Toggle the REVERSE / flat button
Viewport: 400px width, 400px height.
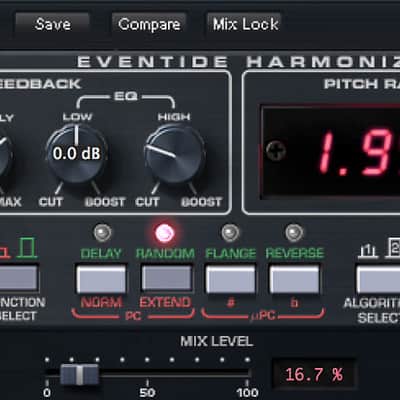294,278
